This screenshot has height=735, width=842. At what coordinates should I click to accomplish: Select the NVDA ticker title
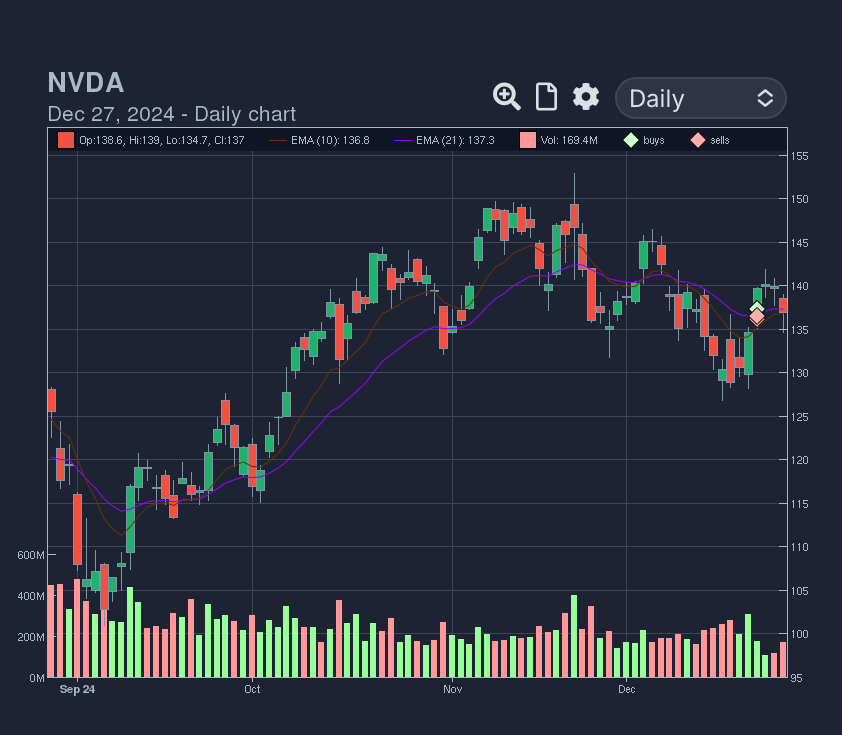pos(86,83)
